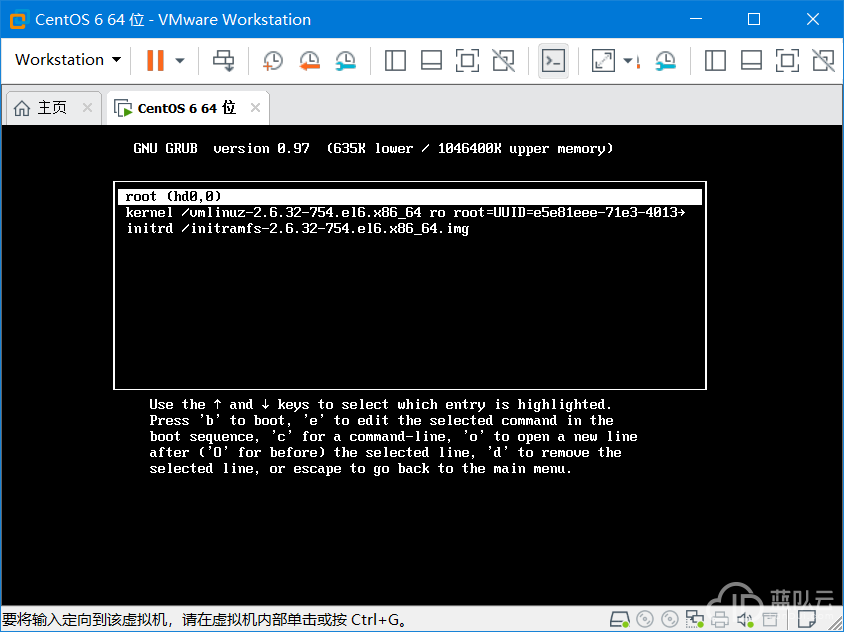The width and height of the screenshot is (844, 632).
Task: Close the CentOS 6 64 位 tab
Action: pos(256,108)
